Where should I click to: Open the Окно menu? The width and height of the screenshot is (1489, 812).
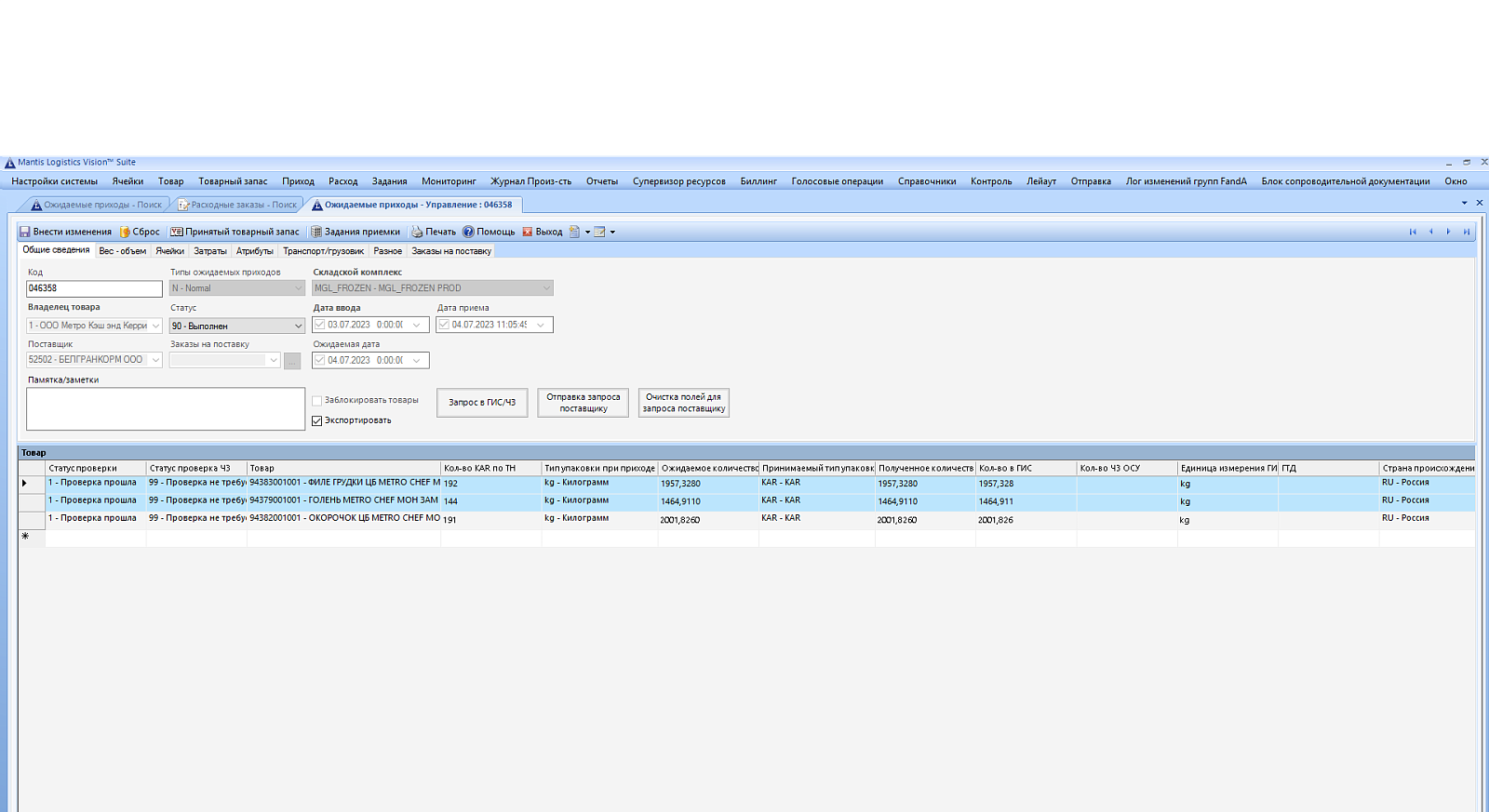click(1455, 181)
